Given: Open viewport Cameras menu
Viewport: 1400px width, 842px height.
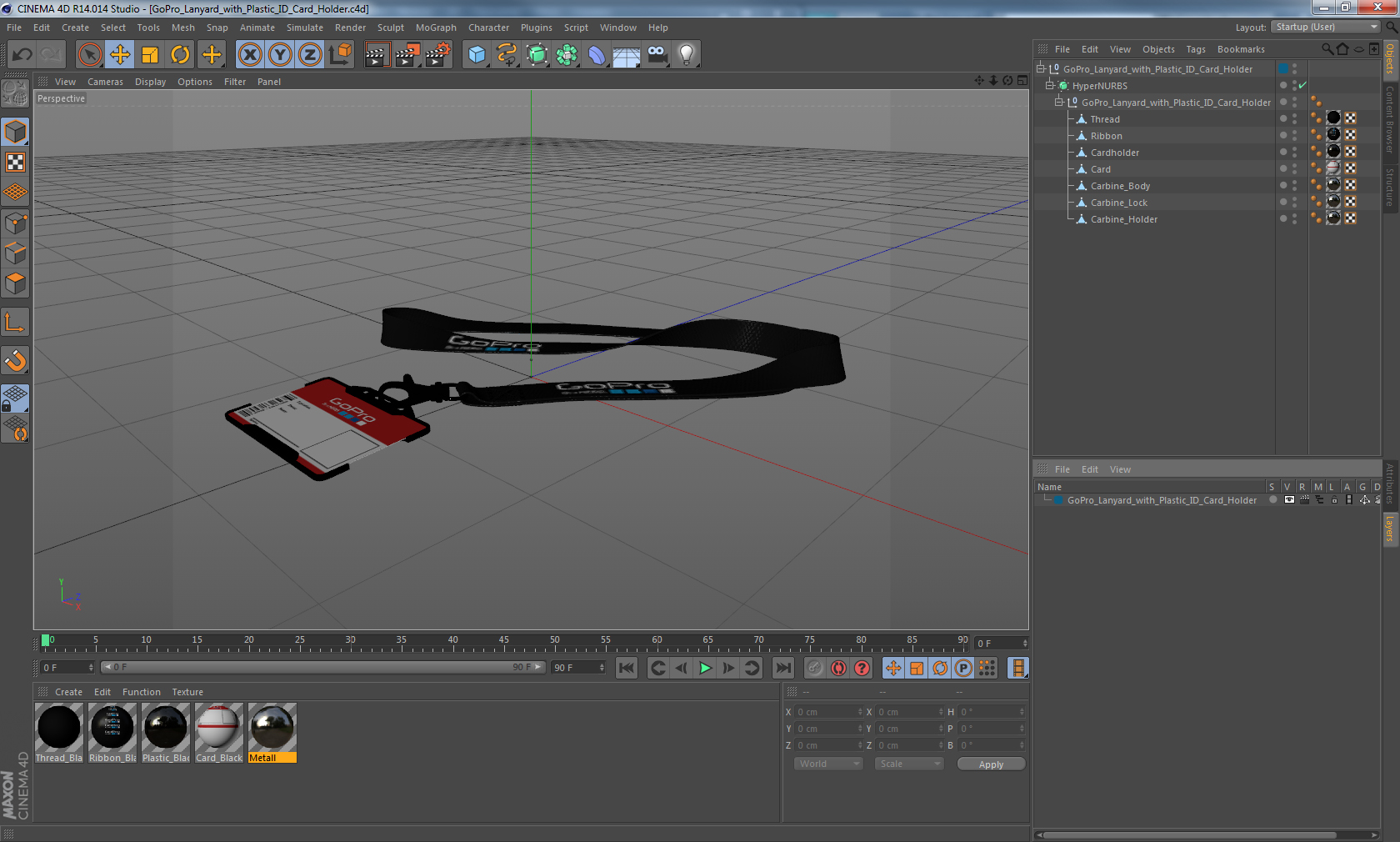Looking at the screenshot, I should (x=105, y=82).
